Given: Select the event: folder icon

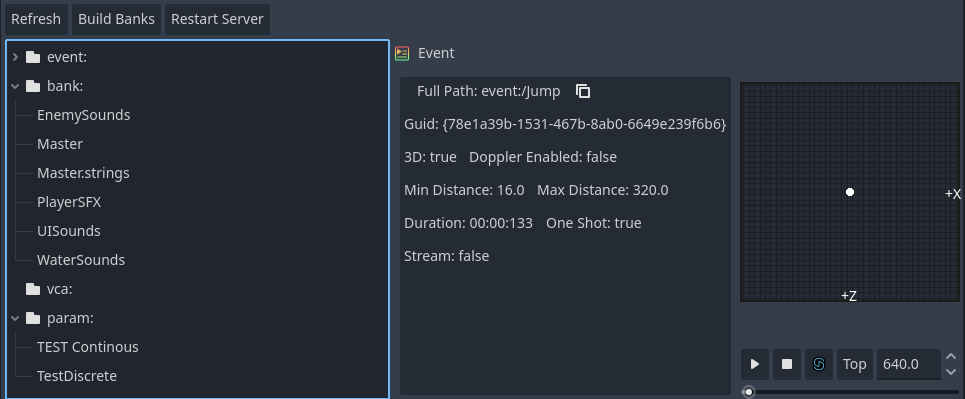Looking at the screenshot, I should coord(33,57).
